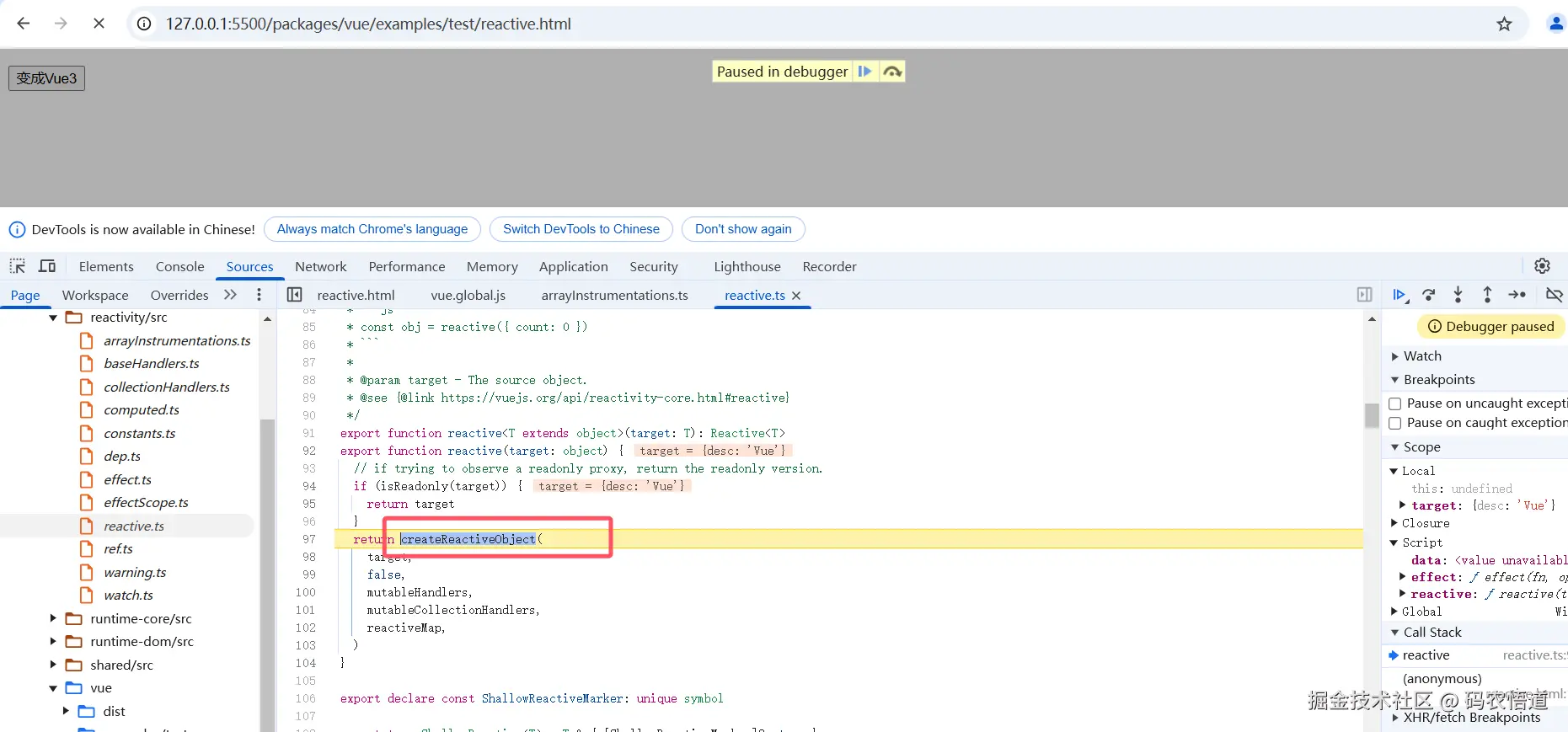Click the code editor vertical scrollbar thumb
The height and width of the screenshot is (732, 1568).
1372,415
